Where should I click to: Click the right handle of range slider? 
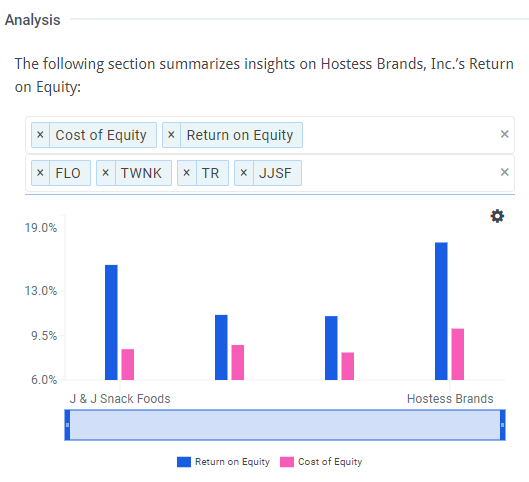502,425
